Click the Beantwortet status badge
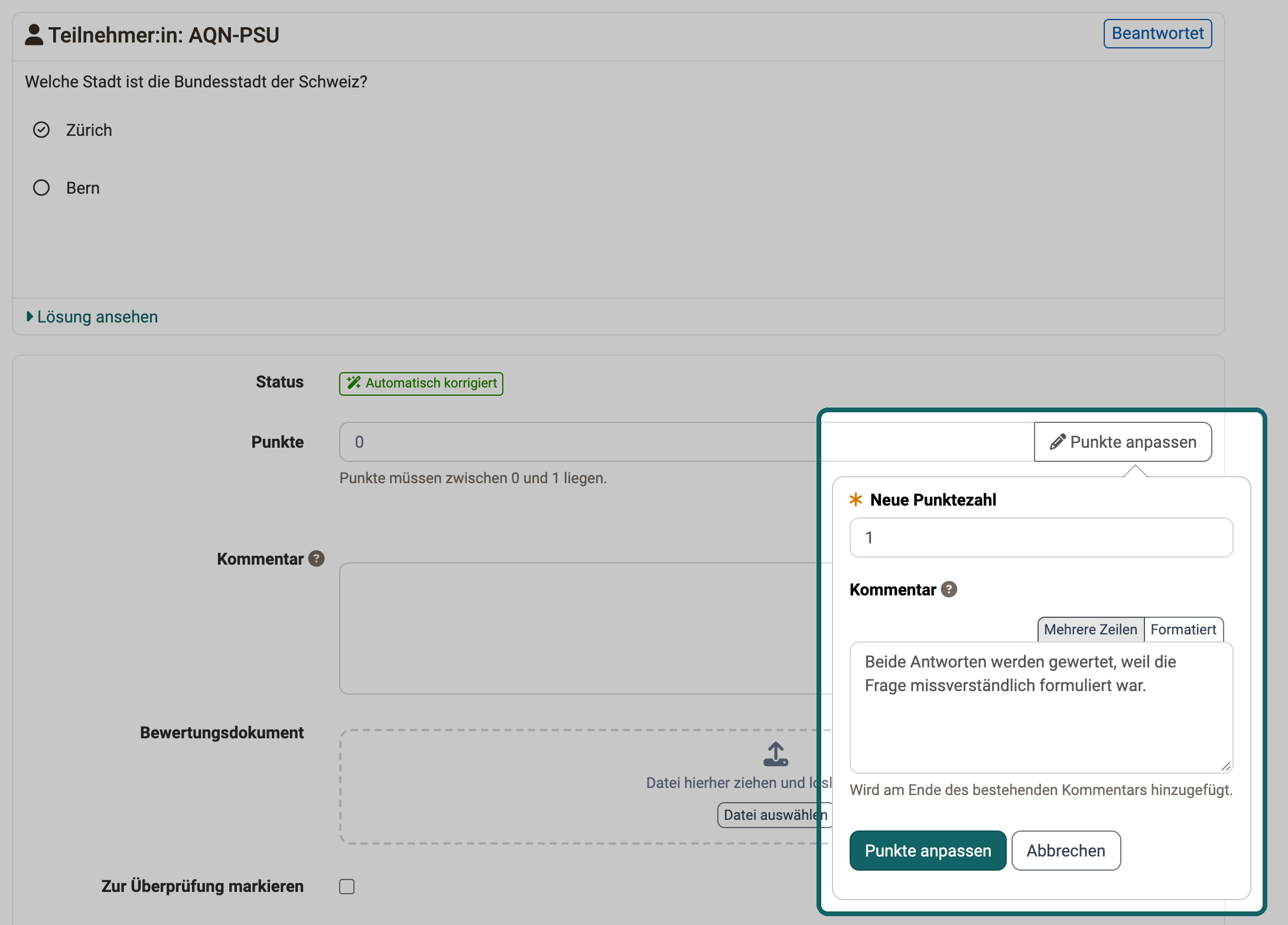 1157,34
